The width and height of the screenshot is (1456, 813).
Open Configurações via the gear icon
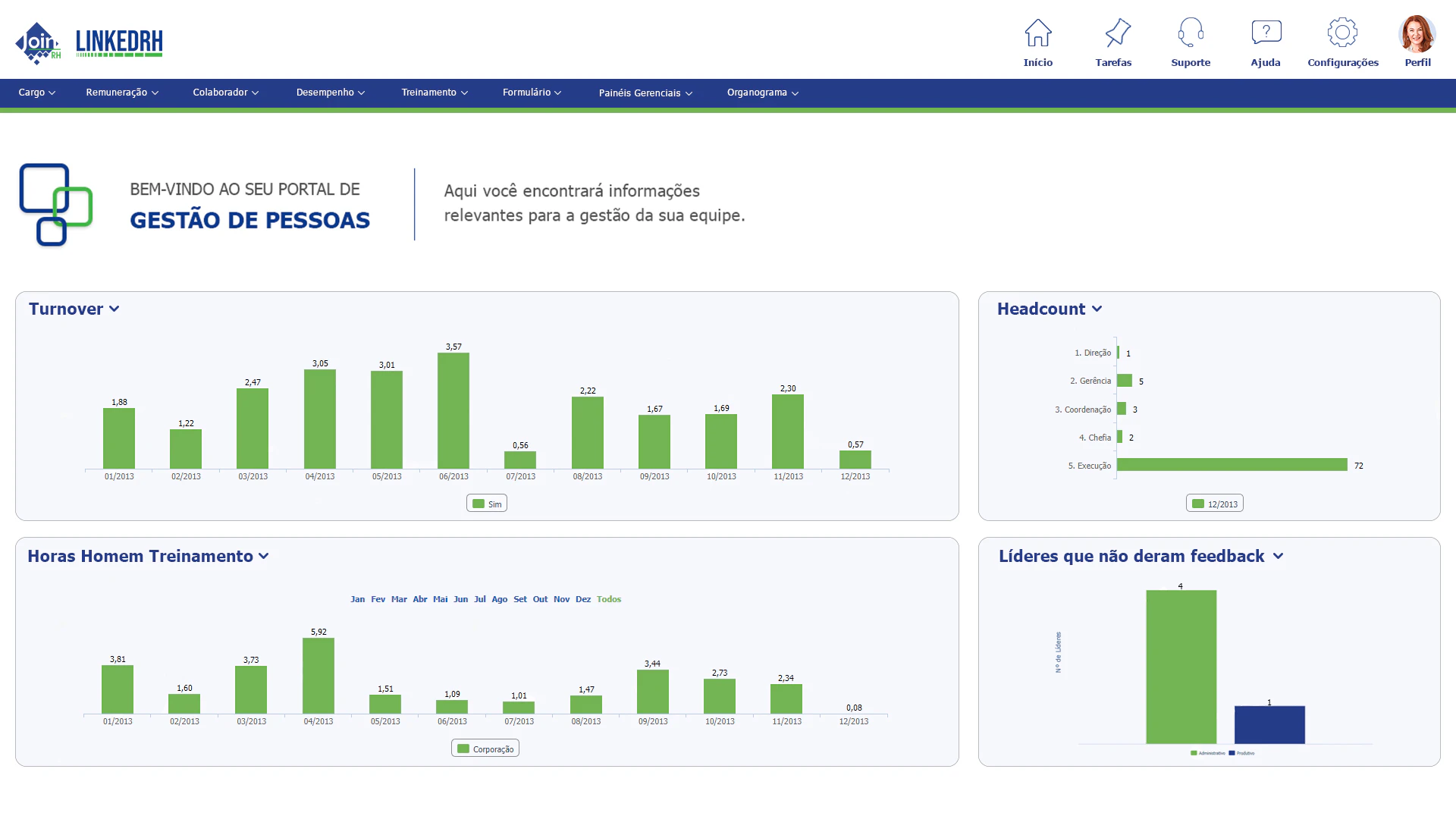1342,32
